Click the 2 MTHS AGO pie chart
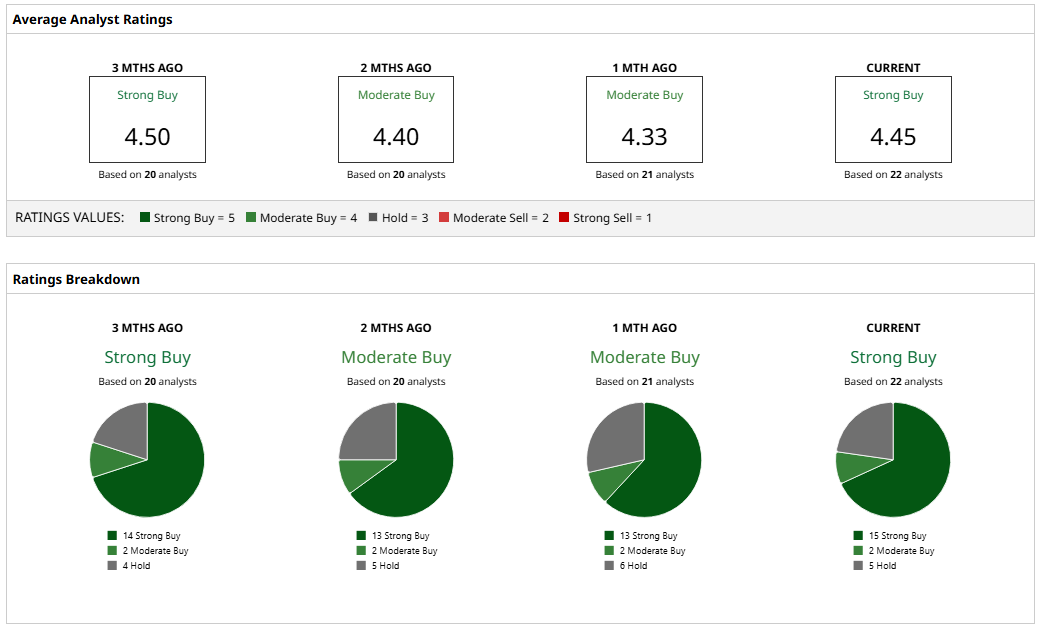Screen dimensions: 1047x641 (x=396, y=459)
